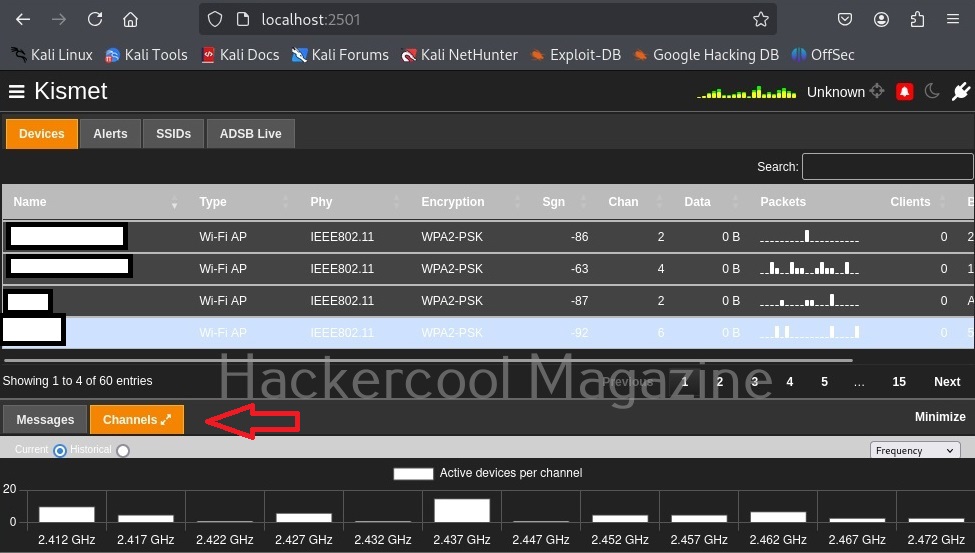Sort devices by Phy column

tap(354, 202)
